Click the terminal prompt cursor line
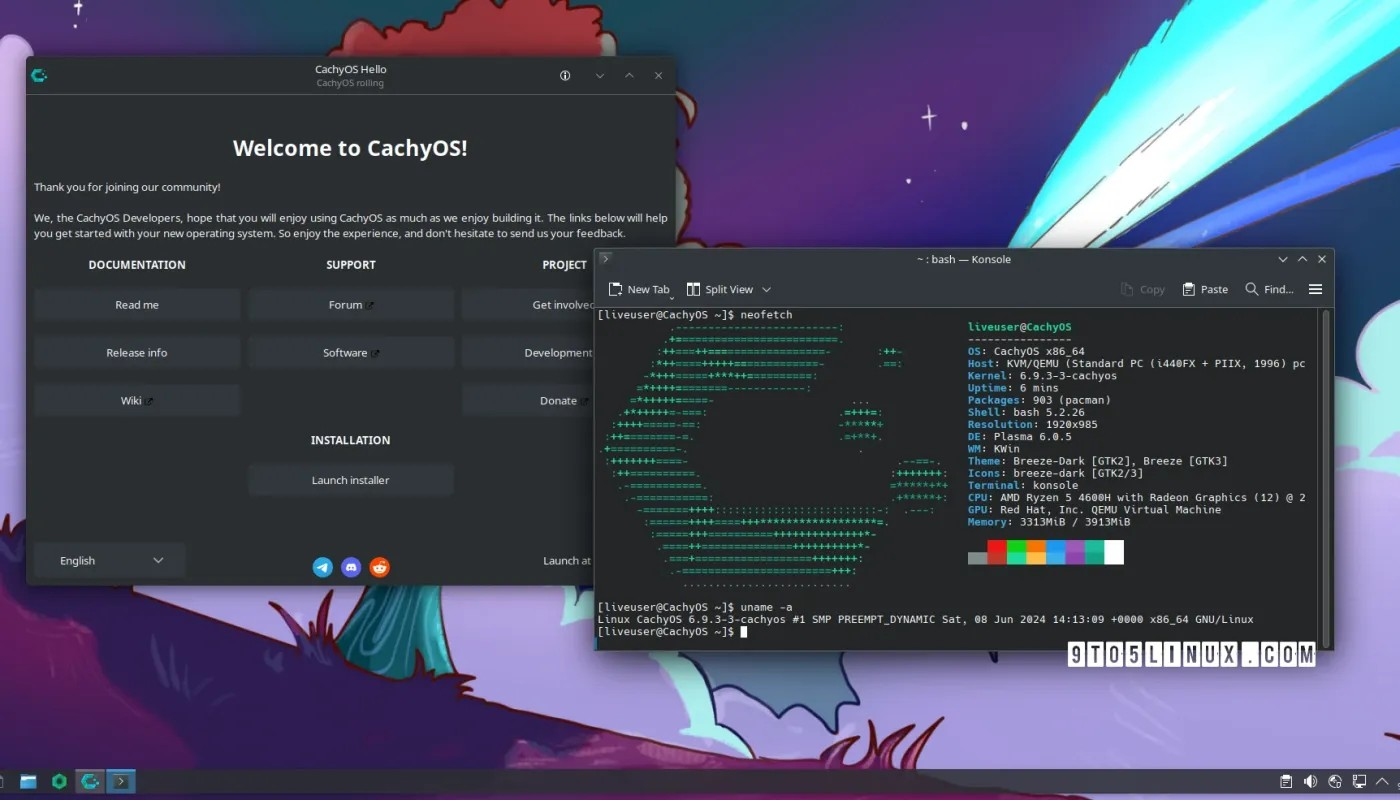1400x800 pixels. tap(672, 632)
